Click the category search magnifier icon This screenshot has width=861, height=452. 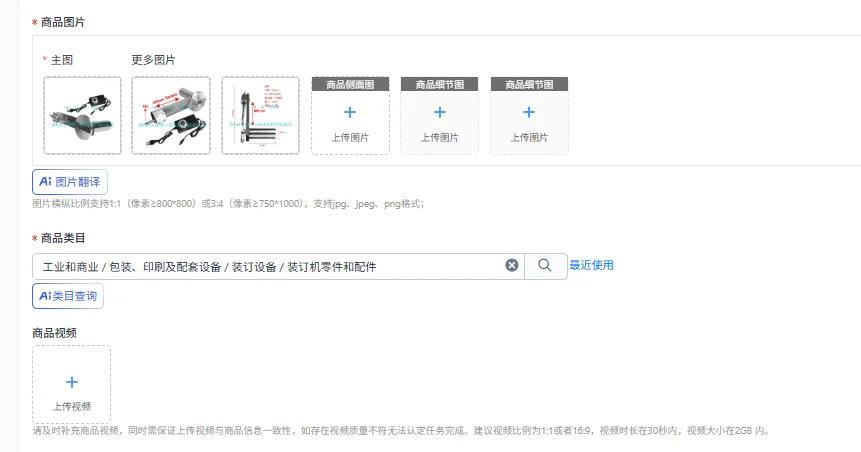click(545, 266)
